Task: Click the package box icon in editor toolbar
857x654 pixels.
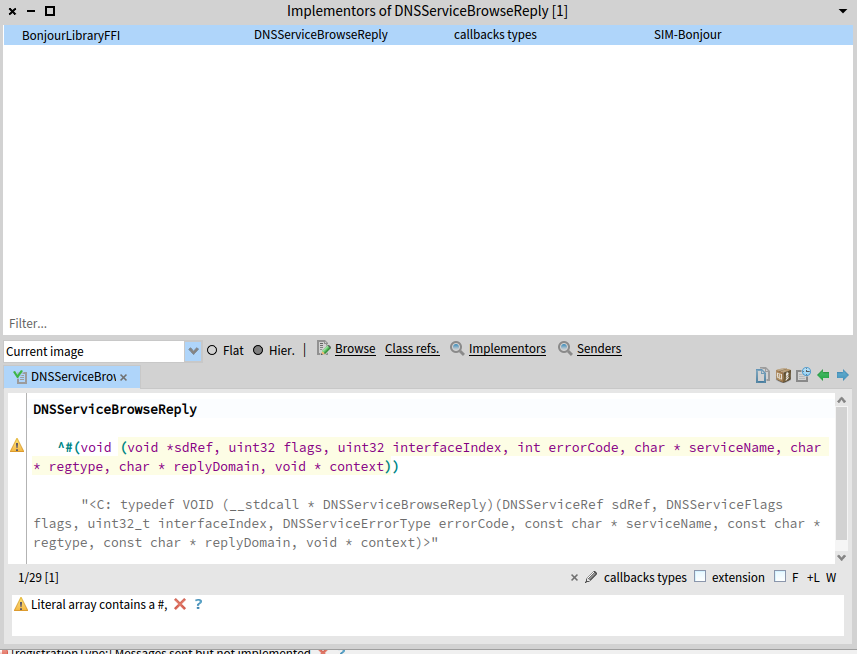Action: [783, 375]
